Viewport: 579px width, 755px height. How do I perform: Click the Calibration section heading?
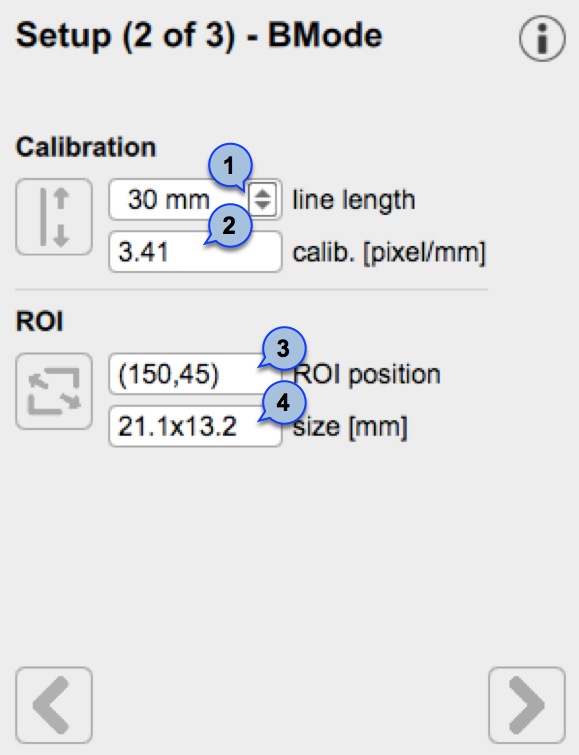pos(86,147)
